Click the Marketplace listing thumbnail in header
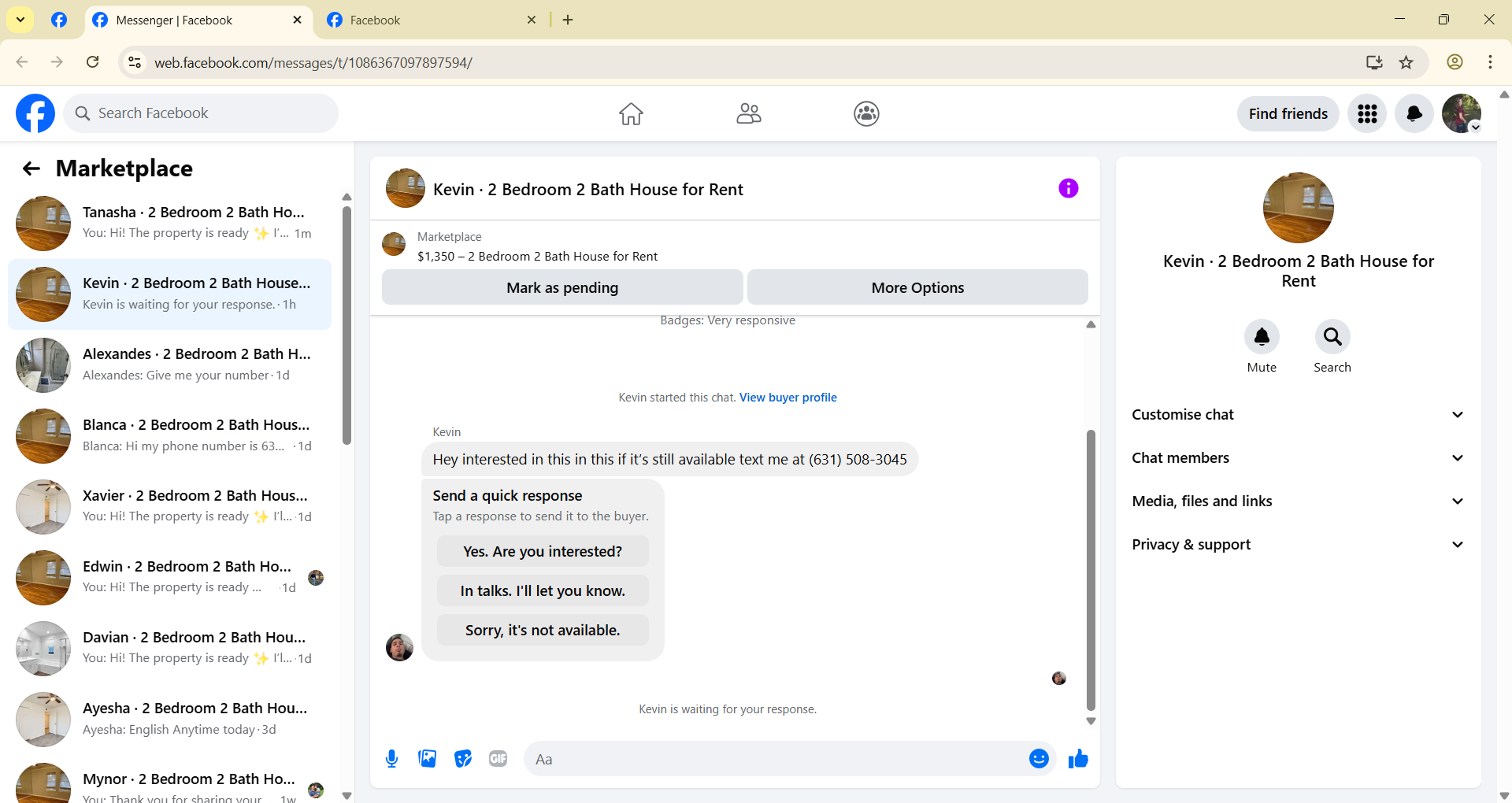This screenshot has height=803, width=1512. 394,245
